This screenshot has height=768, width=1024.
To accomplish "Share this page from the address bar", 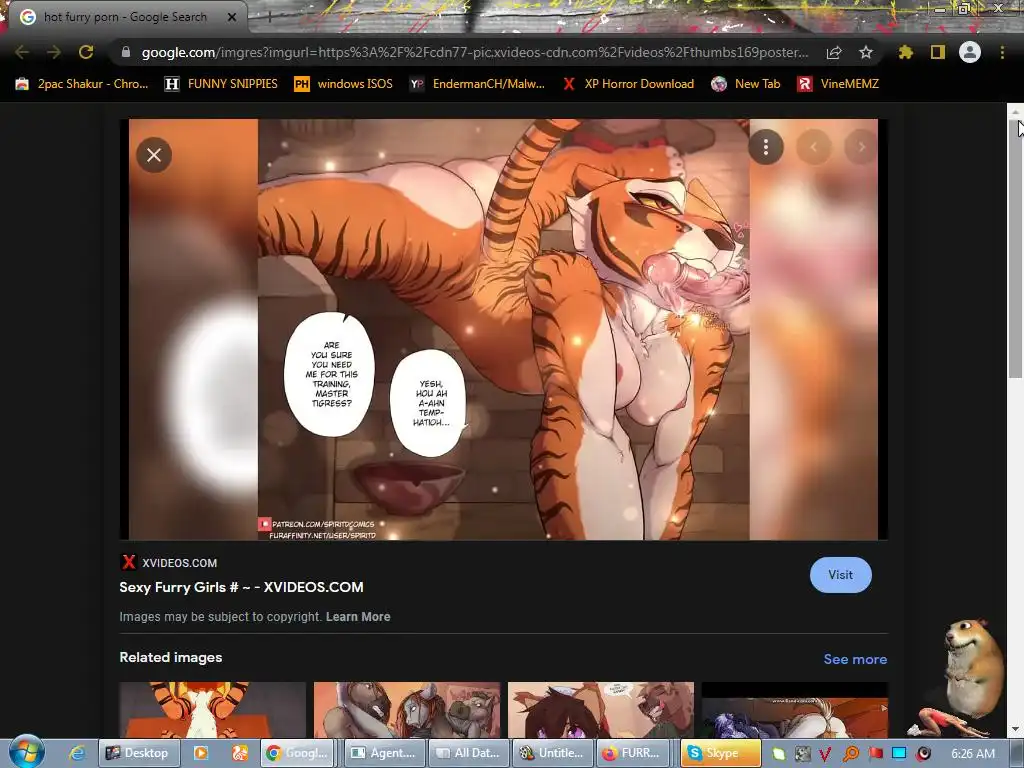I will (834, 52).
